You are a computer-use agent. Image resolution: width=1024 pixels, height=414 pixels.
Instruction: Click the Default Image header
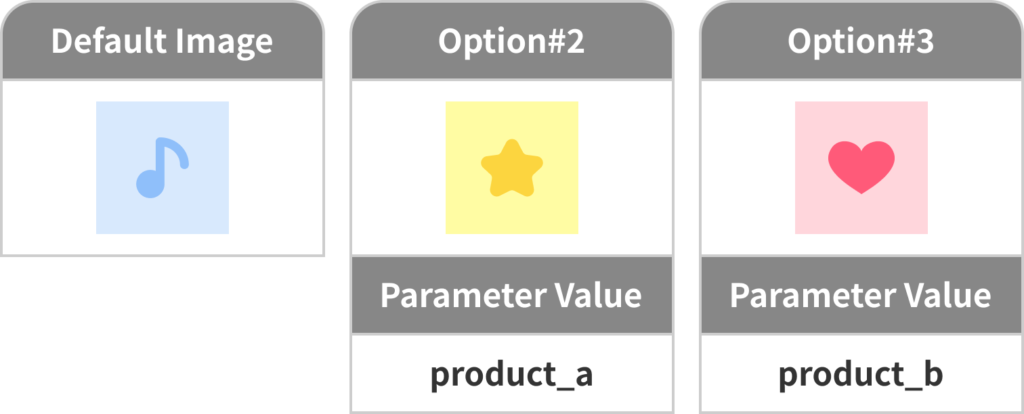[162, 42]
